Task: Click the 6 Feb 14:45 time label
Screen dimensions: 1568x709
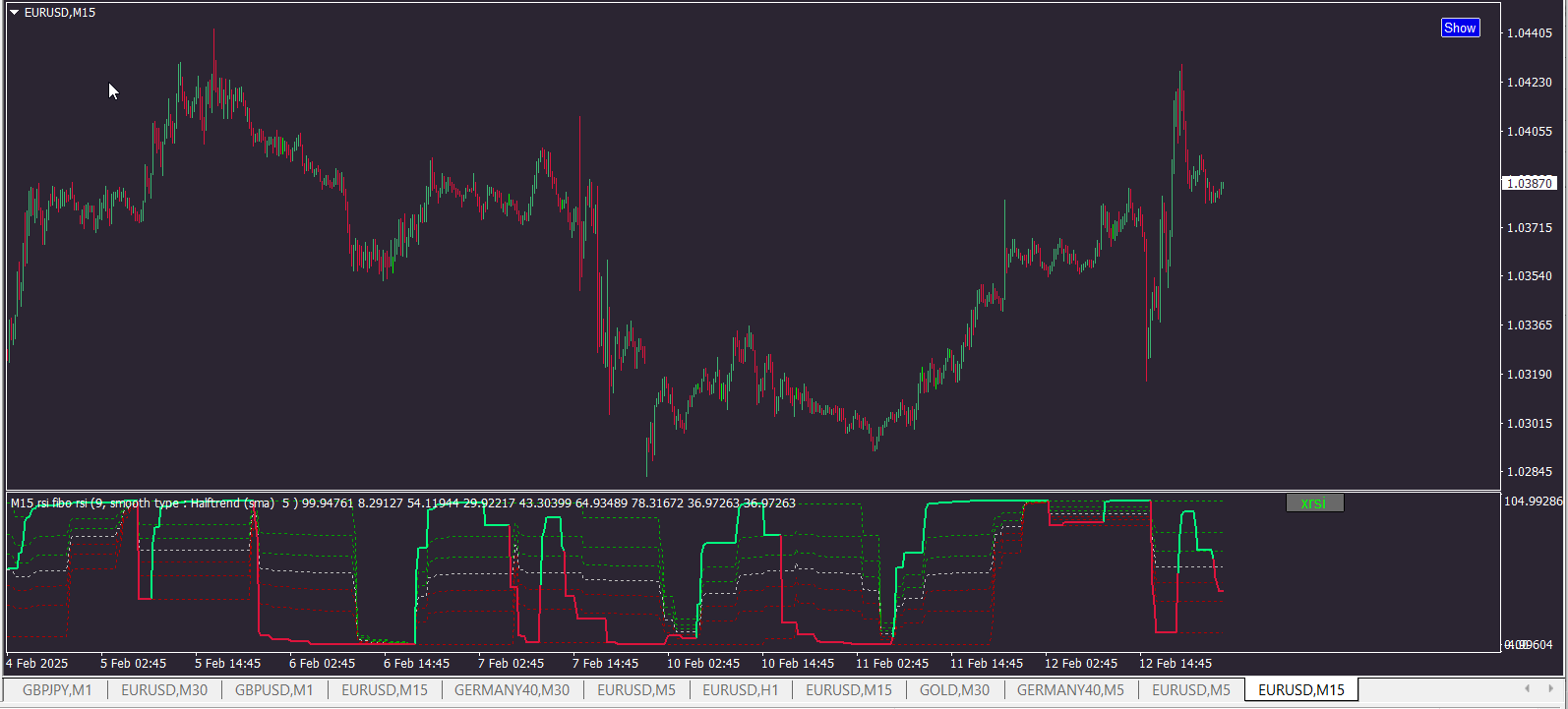Action: click(x=416, y=664)
